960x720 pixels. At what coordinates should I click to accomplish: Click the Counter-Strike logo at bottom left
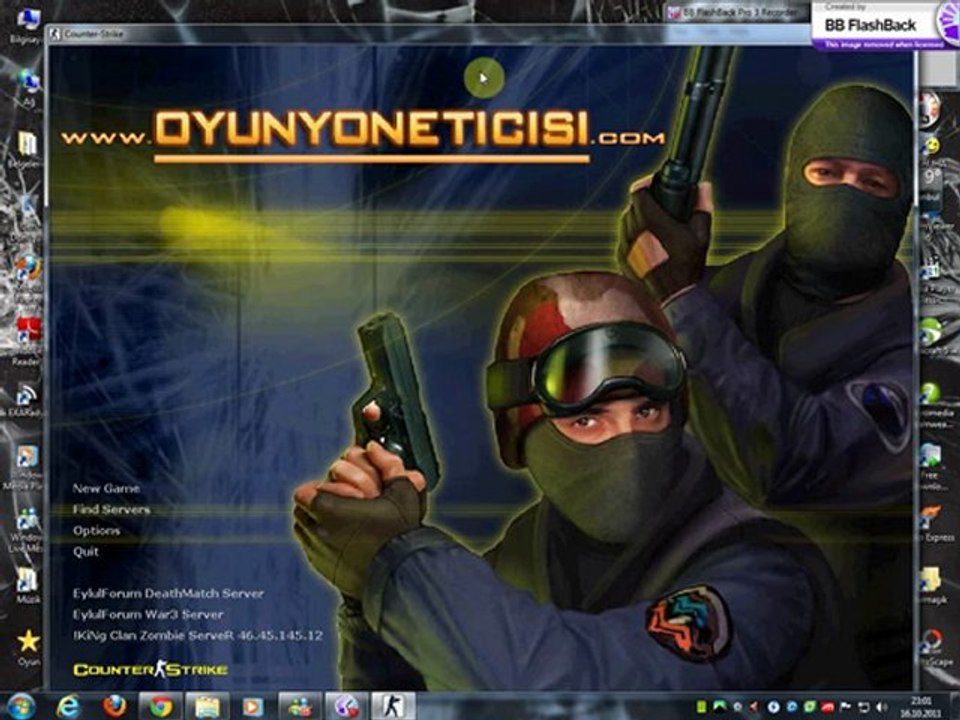(x=150, y=669)
